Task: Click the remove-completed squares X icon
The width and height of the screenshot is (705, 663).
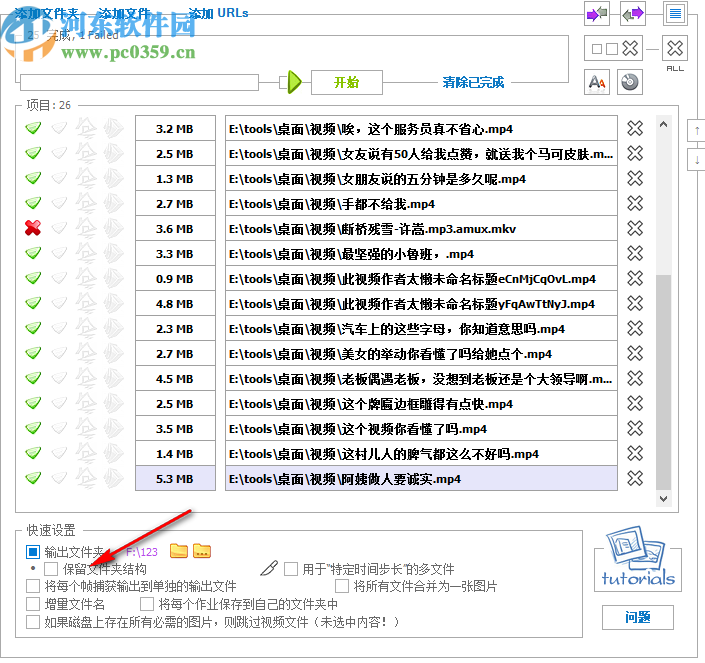Action: point(613,48)
